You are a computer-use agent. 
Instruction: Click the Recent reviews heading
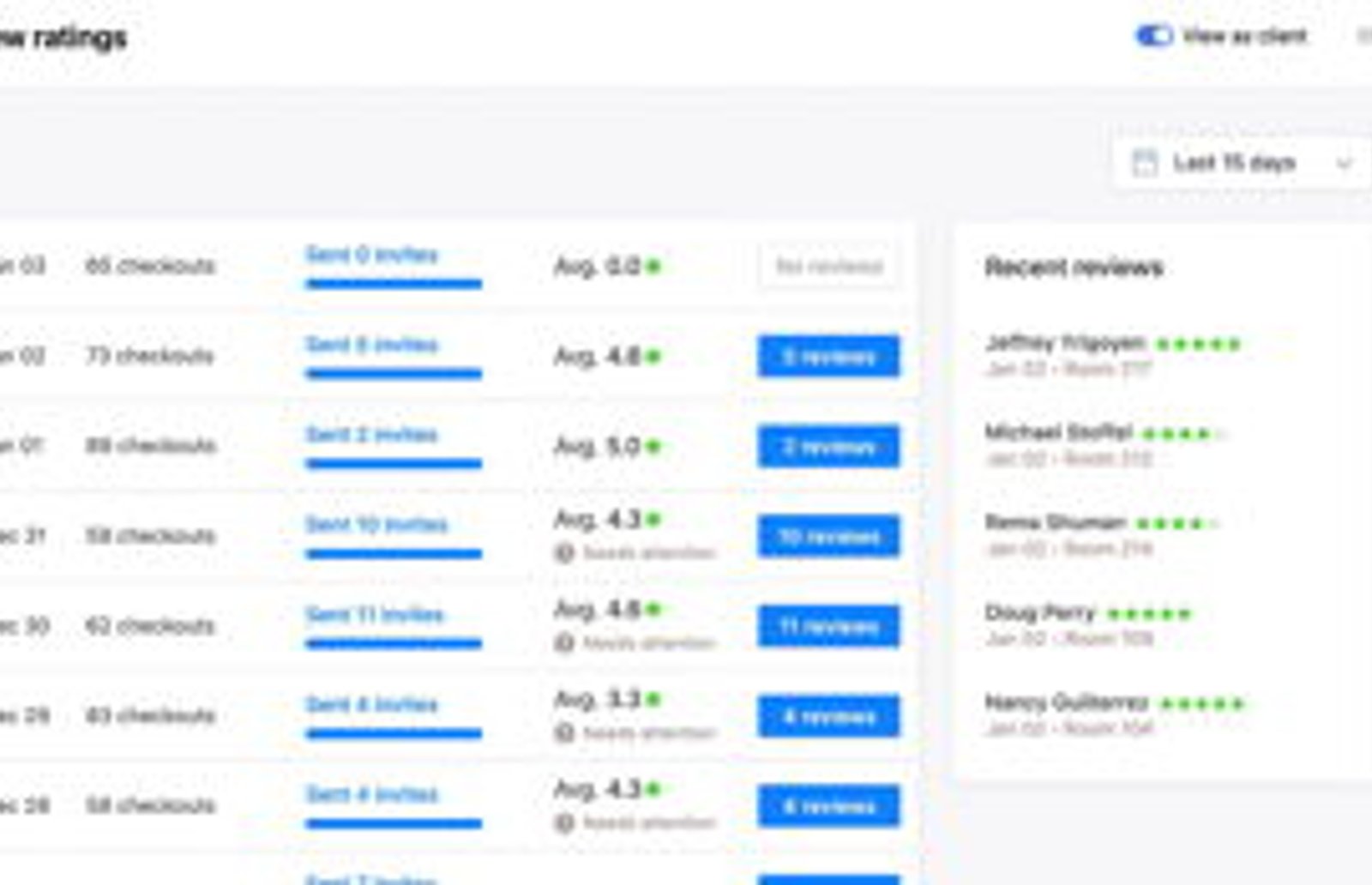[x=1074, y=268]
